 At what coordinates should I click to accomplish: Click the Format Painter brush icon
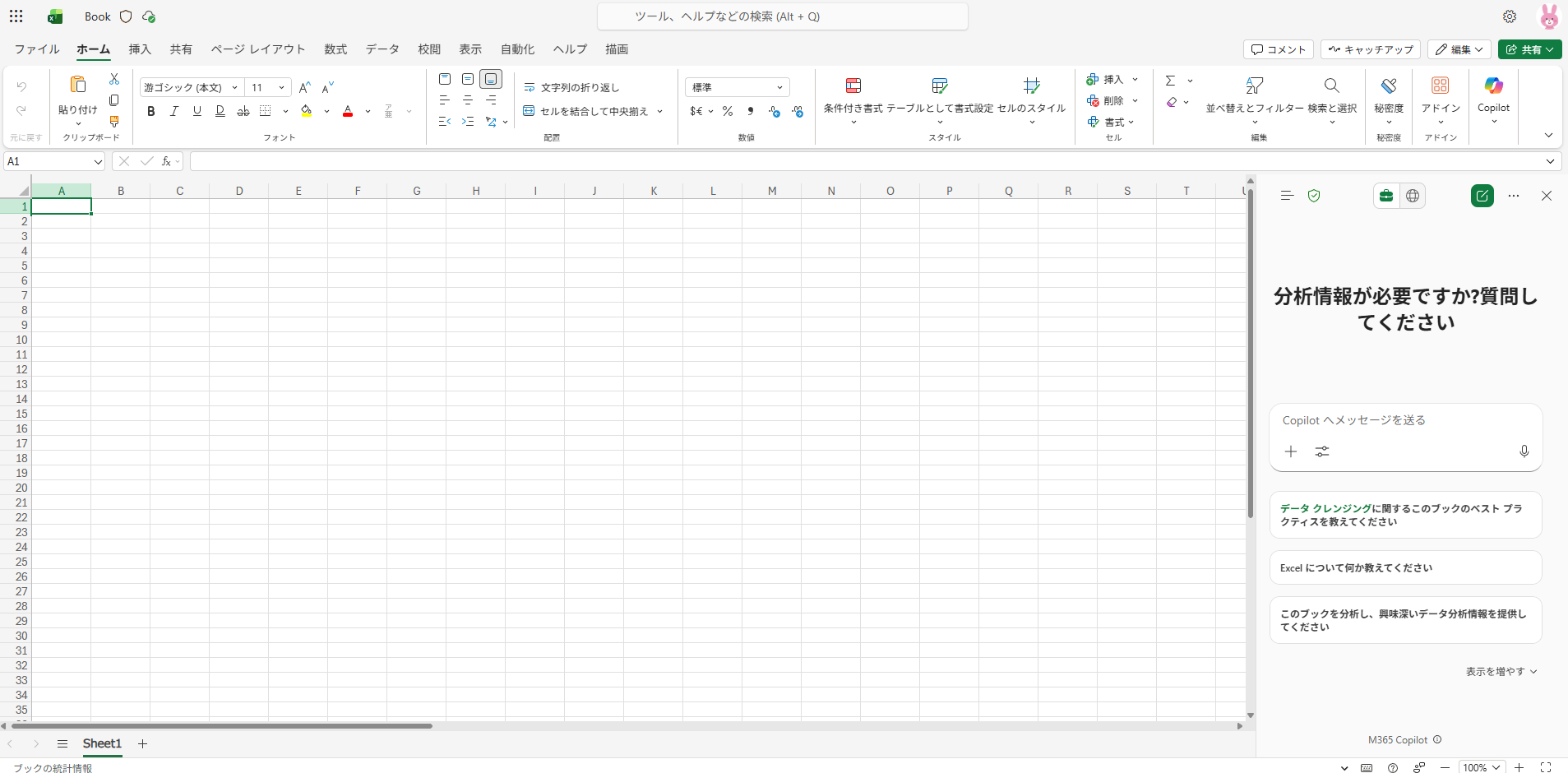click(x=114, y=122)
